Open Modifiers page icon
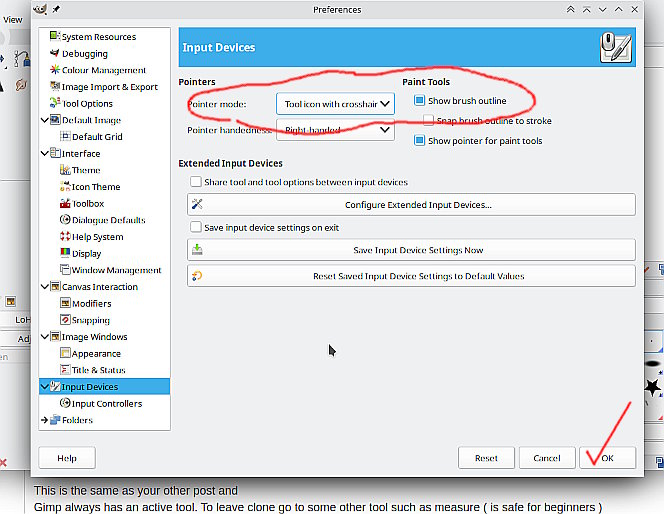Viewport: 664px width, 514px height. tap(65, 303)
